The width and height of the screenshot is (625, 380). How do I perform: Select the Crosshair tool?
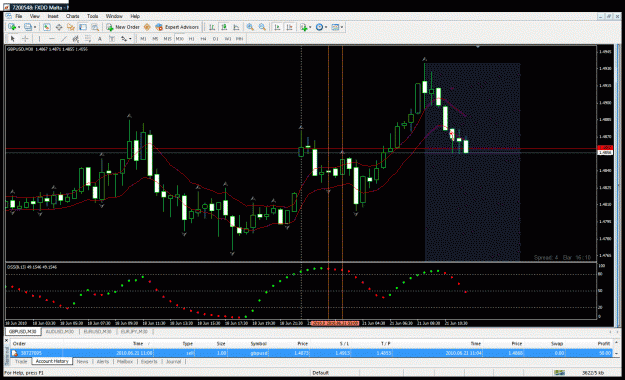pos(25,39)
